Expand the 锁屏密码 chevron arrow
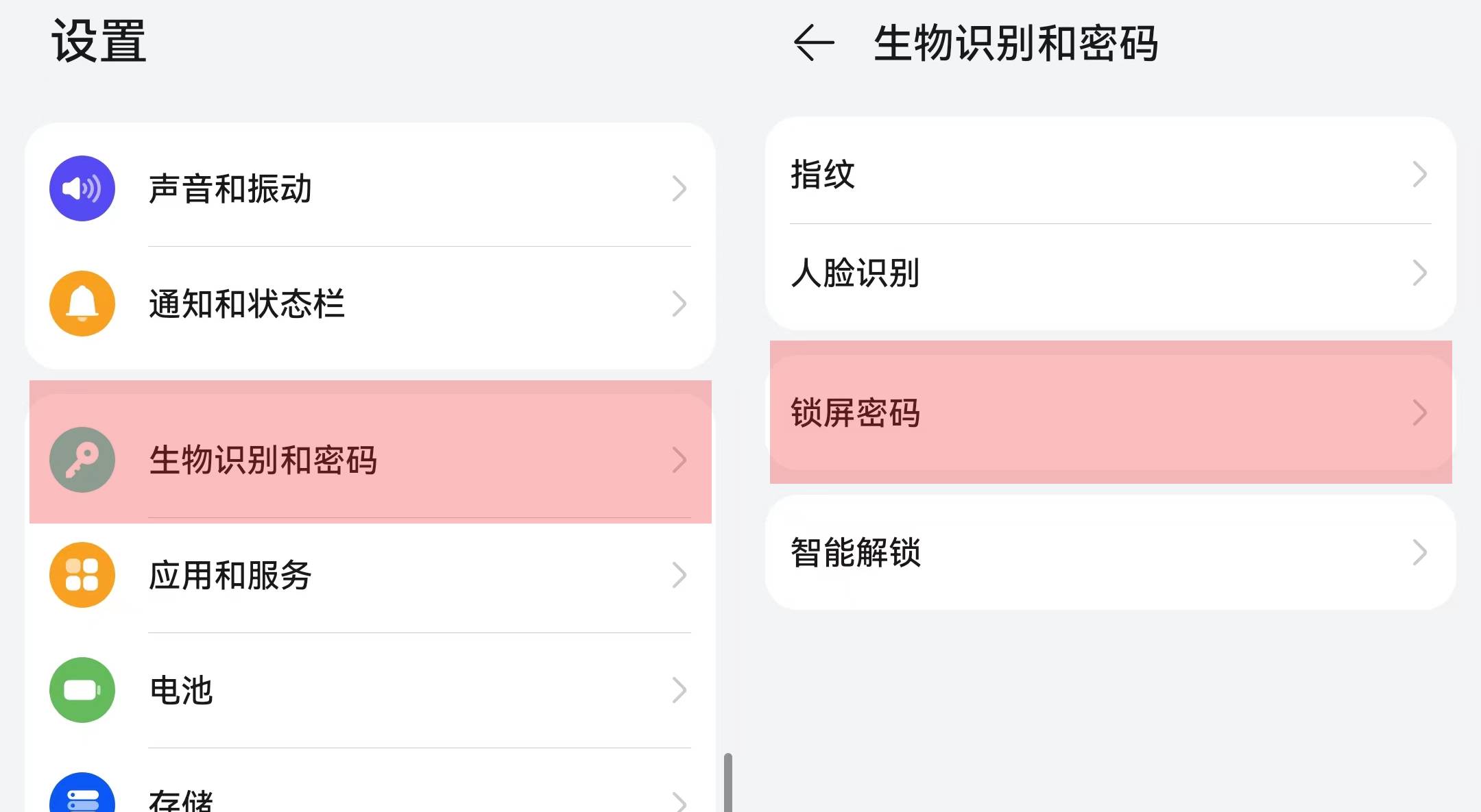 point(1419,413)
